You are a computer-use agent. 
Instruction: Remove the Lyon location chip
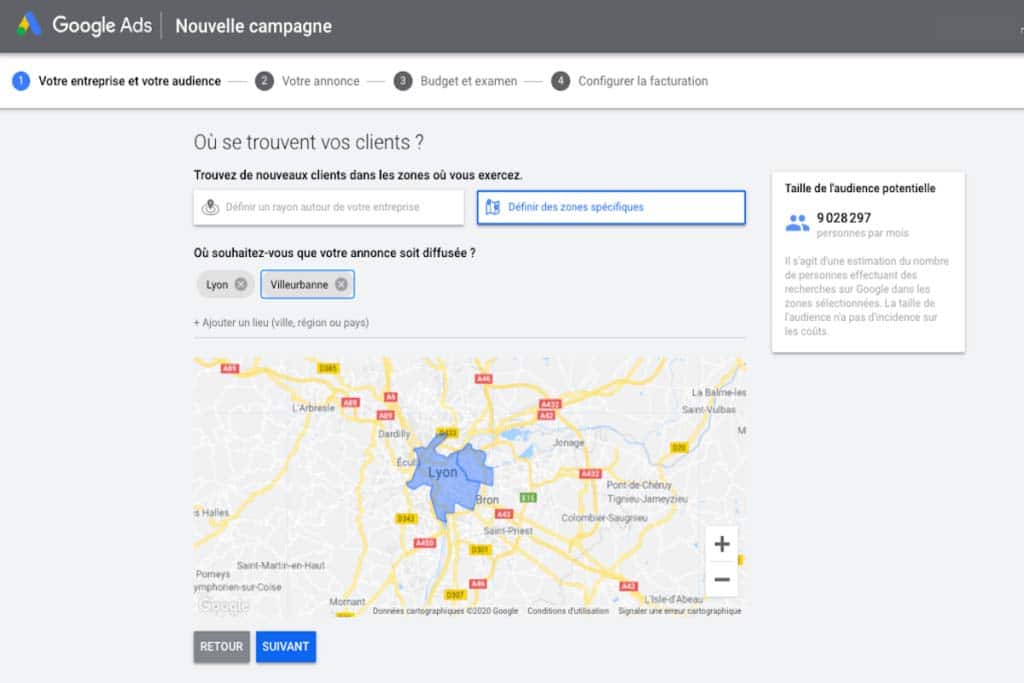(241, 284)
